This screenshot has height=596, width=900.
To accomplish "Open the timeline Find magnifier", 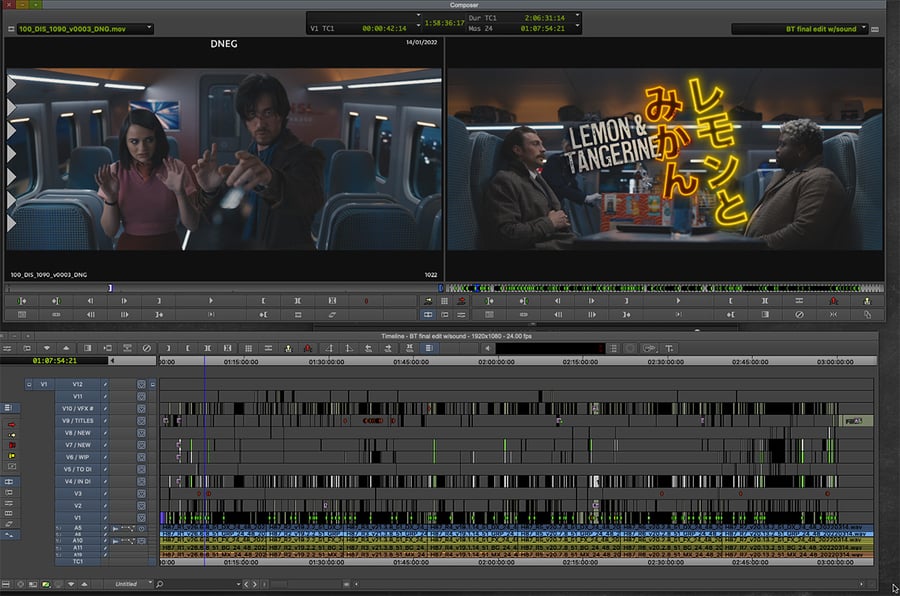I will (x=160, y=585).
